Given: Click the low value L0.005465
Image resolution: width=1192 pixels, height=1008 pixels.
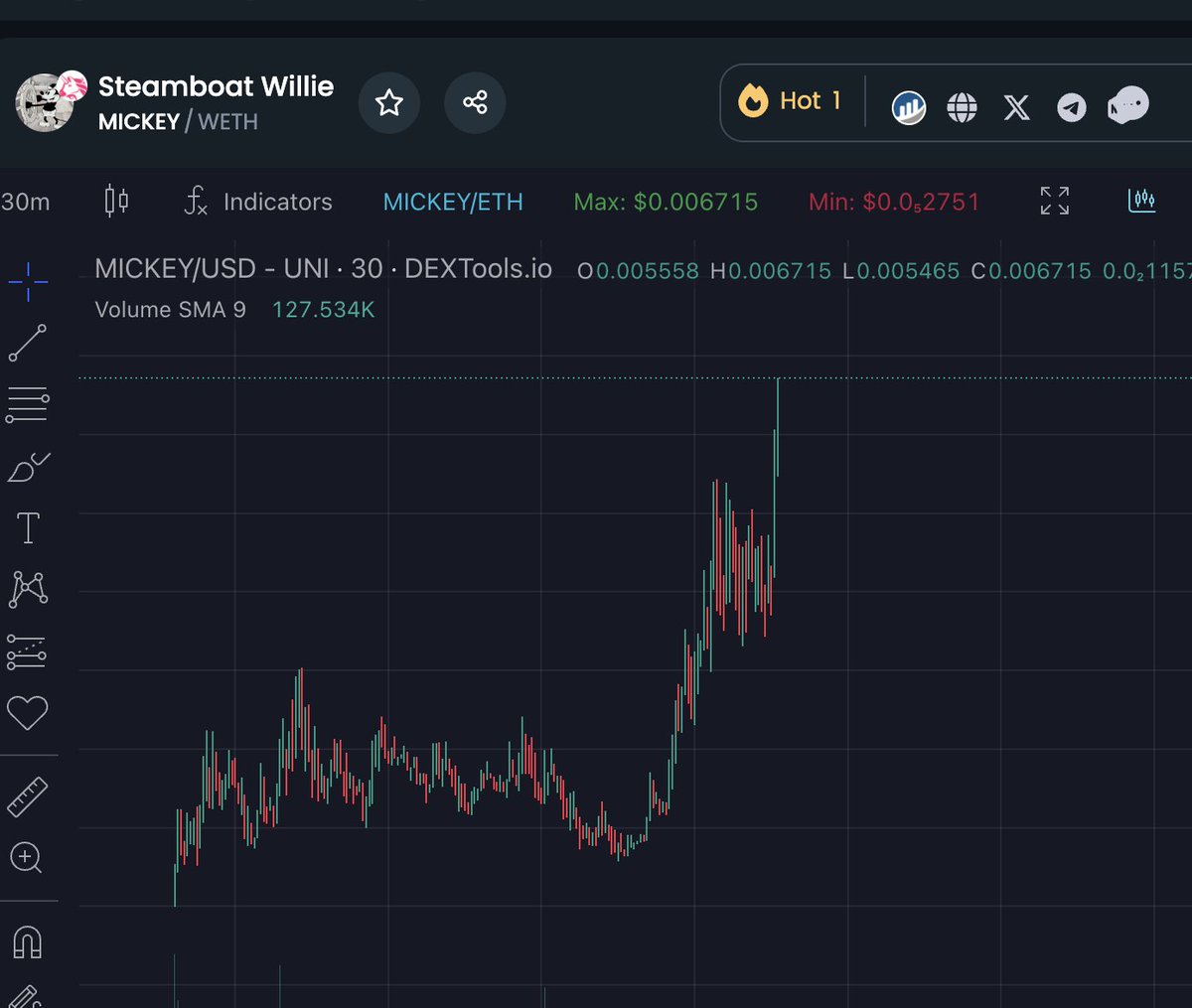Looking at the screenshot, I should point(901,270).
